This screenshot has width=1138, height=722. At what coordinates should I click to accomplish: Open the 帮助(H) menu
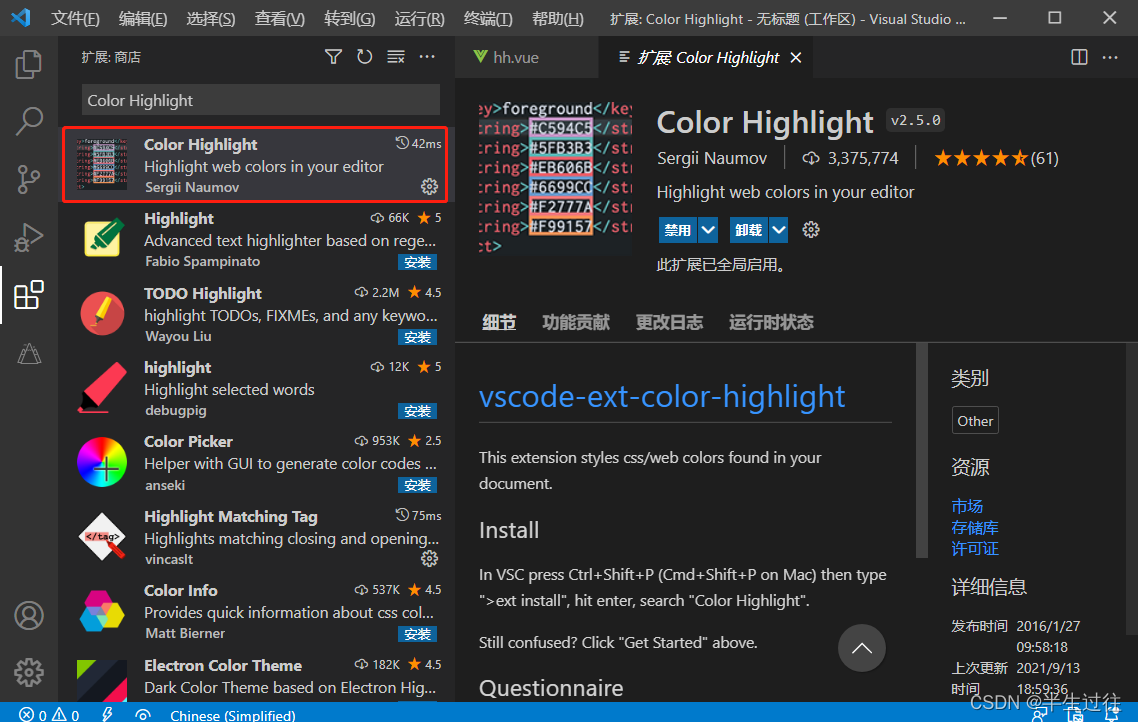pyautogui.click(x=557, y=19)
